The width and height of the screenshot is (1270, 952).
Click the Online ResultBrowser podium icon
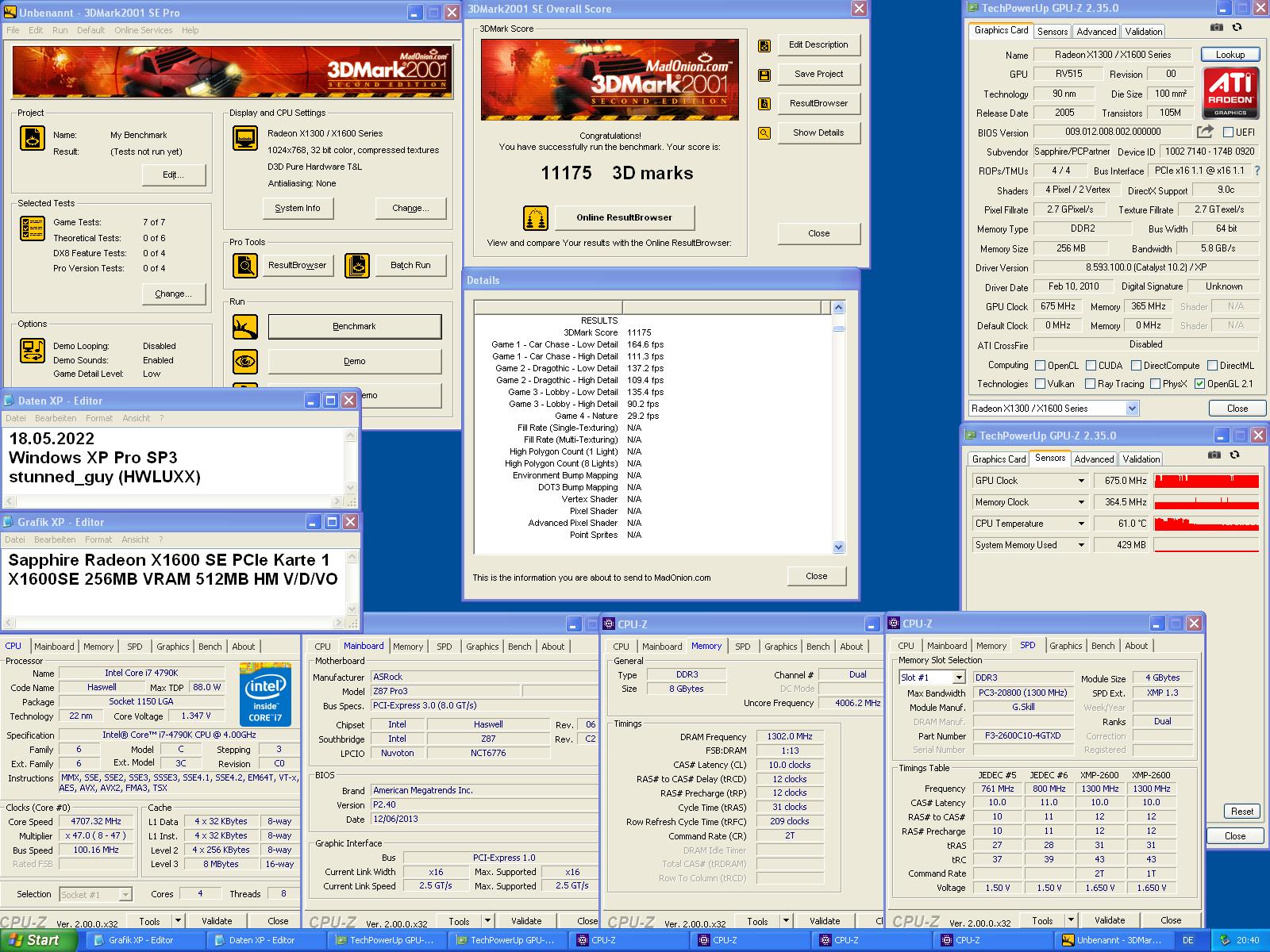point(536,217)
